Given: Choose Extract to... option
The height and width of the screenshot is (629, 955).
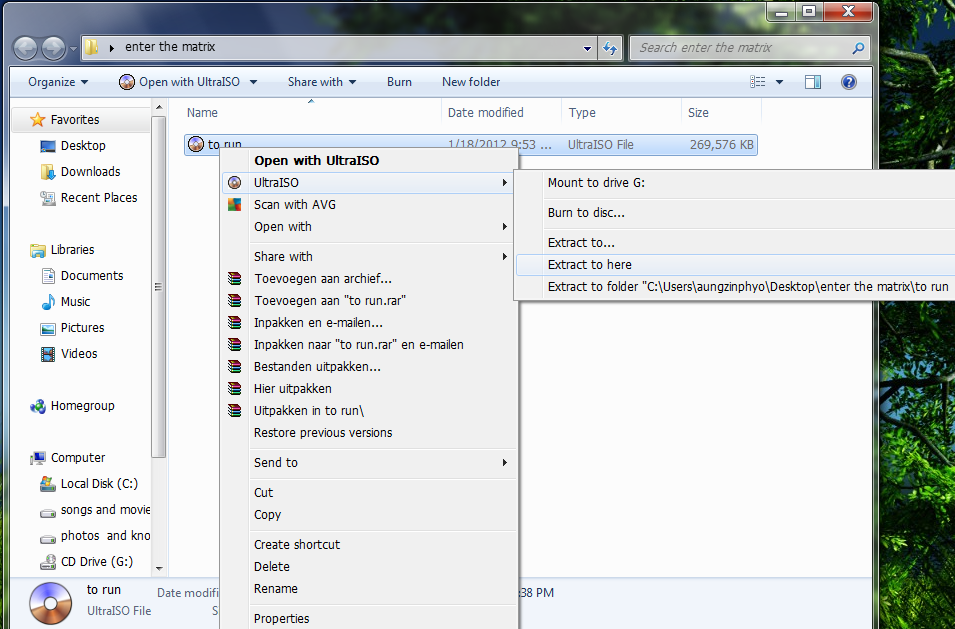Looking at the screenshot, I should 736,242.
